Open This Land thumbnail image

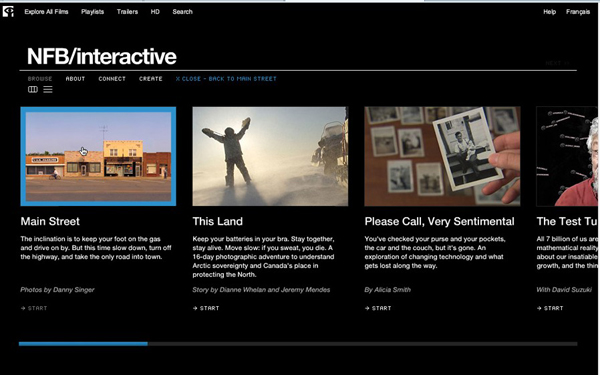click(270, 156)
